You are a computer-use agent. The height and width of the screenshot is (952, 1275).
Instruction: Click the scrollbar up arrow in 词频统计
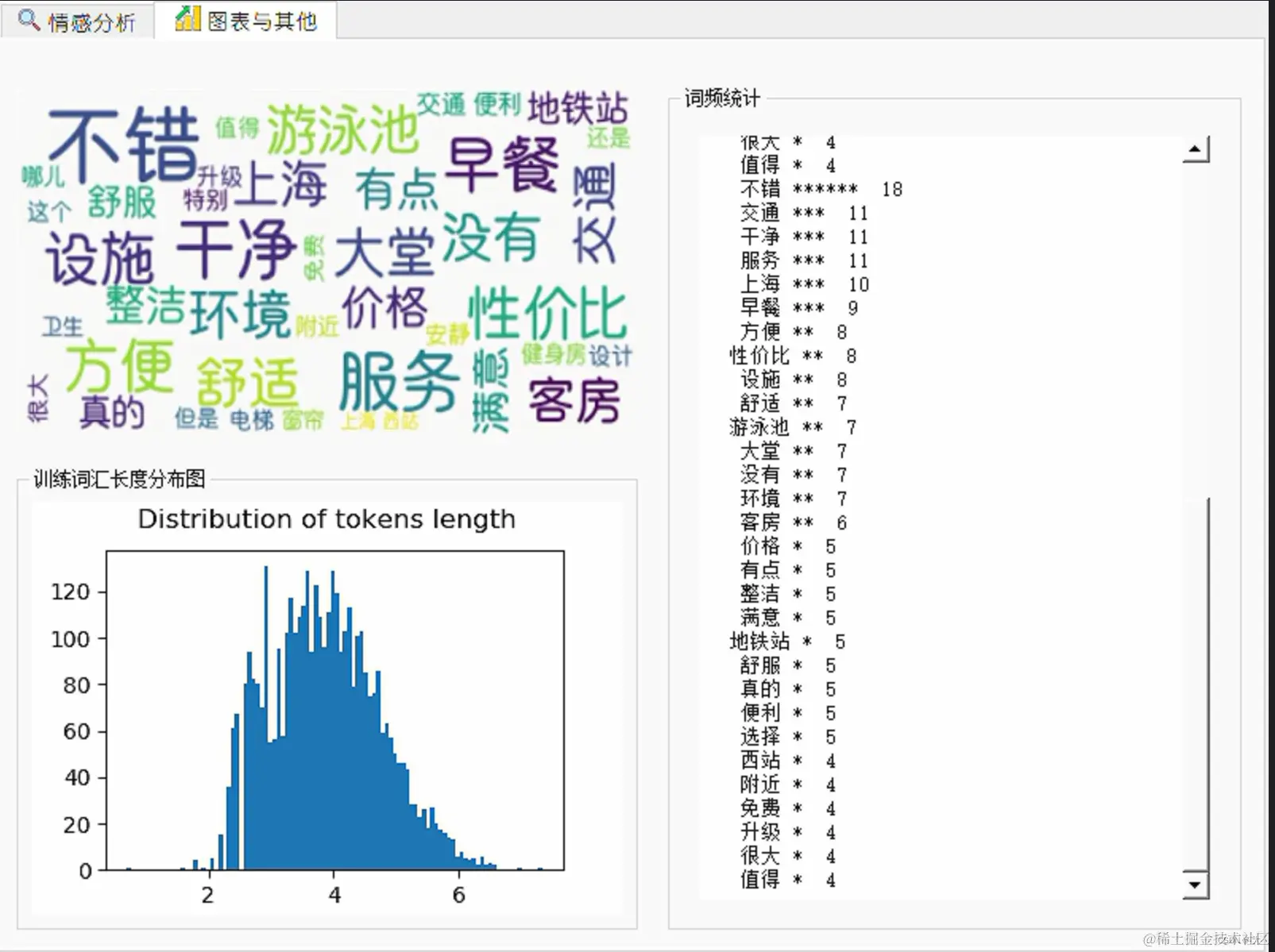click(x=1196, y=149)
